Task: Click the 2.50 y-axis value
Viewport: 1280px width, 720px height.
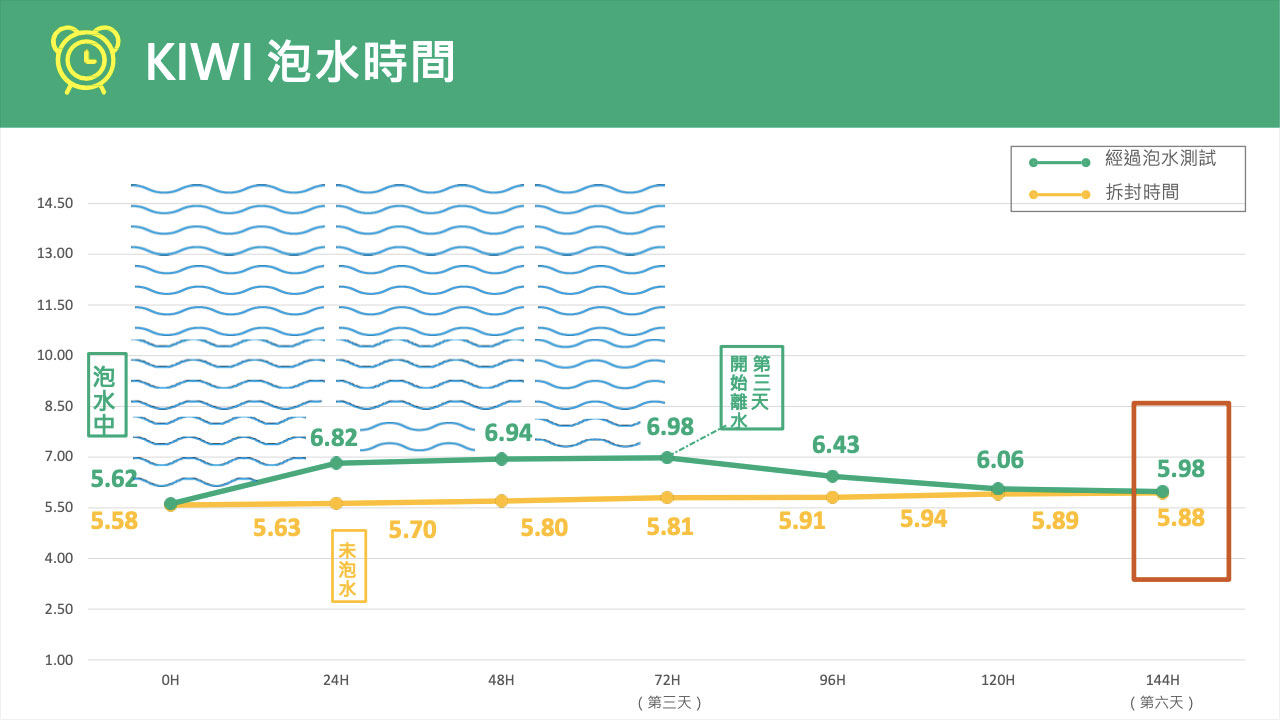Action: [x=58, y=609]
